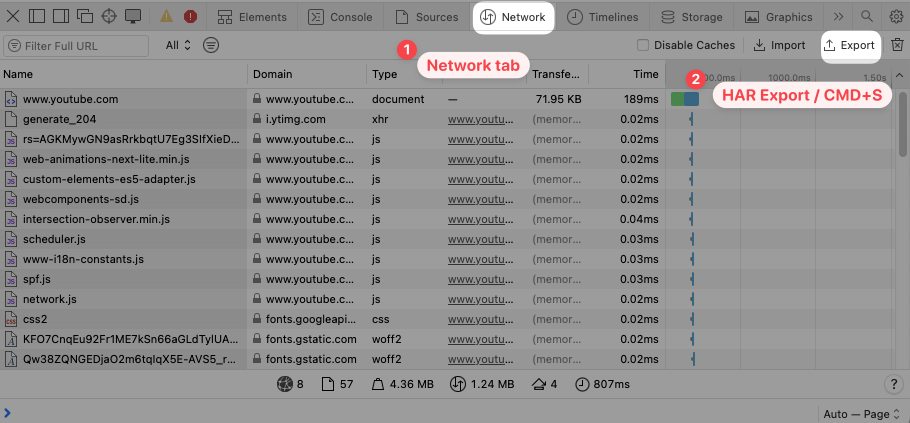Open the circular filter options icon

pyautogui.click(x=211, y=45)
